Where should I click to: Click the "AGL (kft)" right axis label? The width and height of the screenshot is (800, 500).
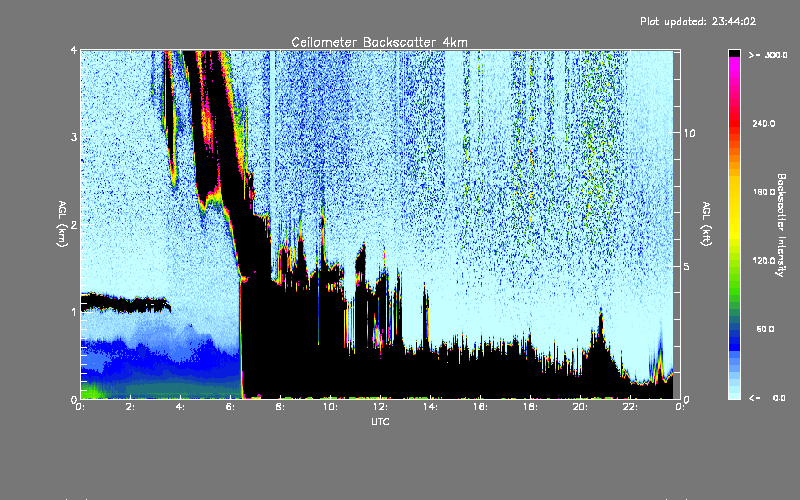(706, 224)
